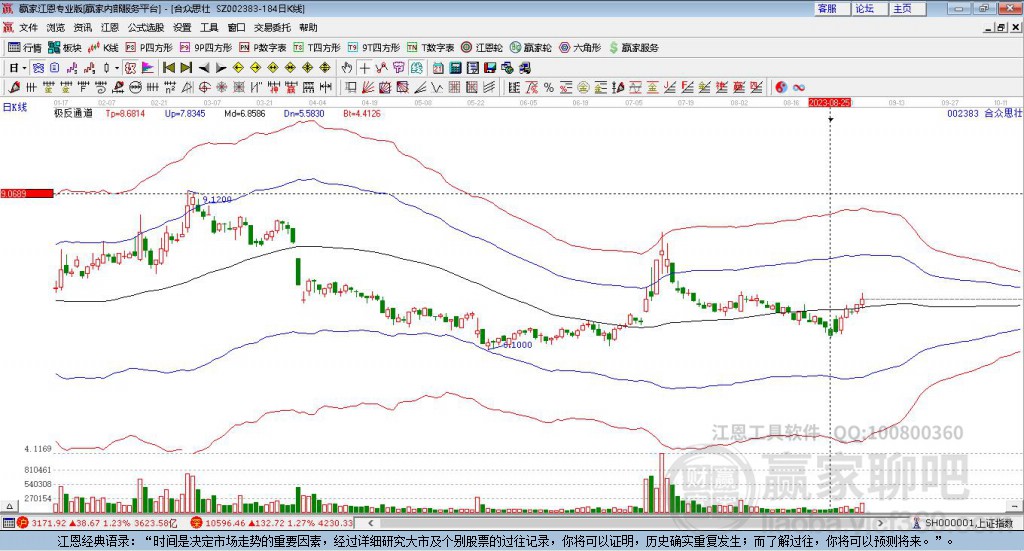Image resolution: width=1024 pixels, height=551 pixels.
Task: Select the n² square number tool
Action: coord(170,87)
